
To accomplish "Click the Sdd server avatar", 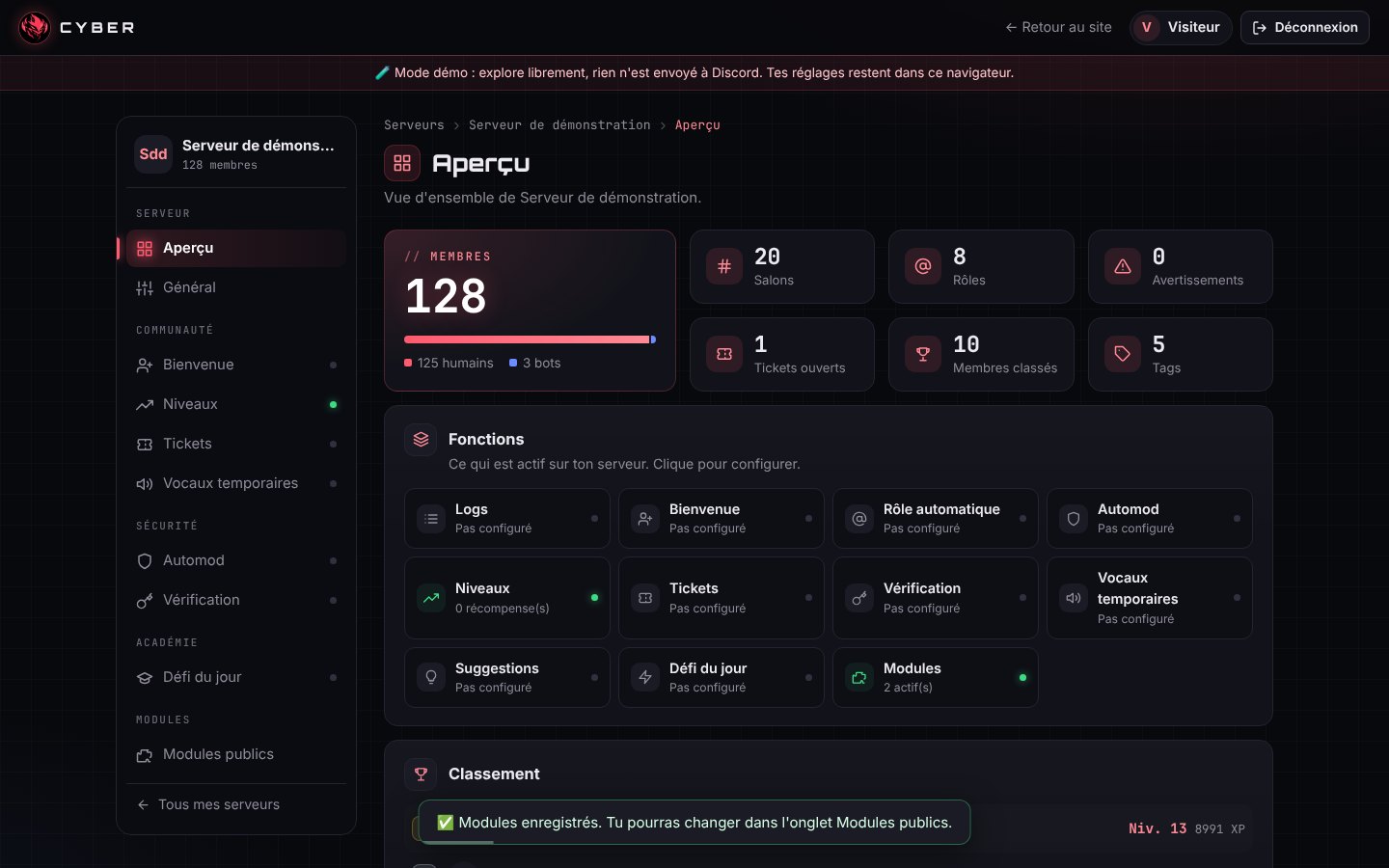I will click(x=153, y=153).
